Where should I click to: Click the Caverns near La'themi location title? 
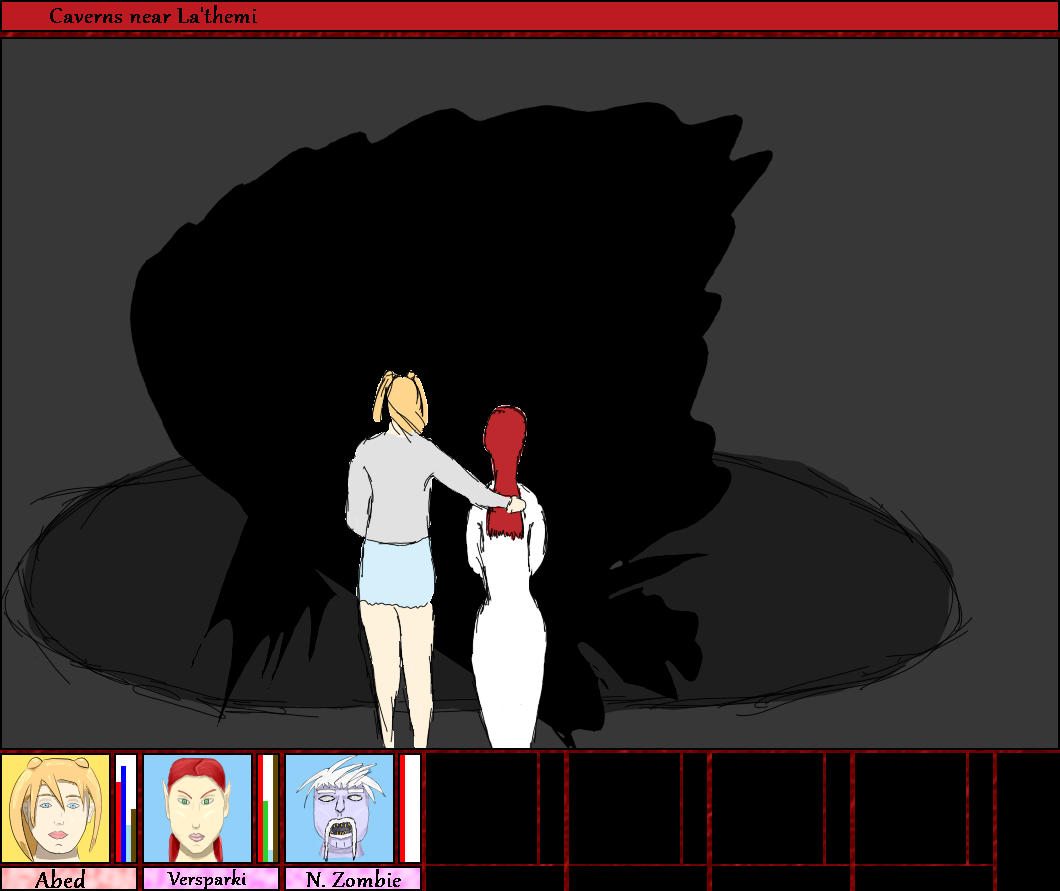coord(153,16)
